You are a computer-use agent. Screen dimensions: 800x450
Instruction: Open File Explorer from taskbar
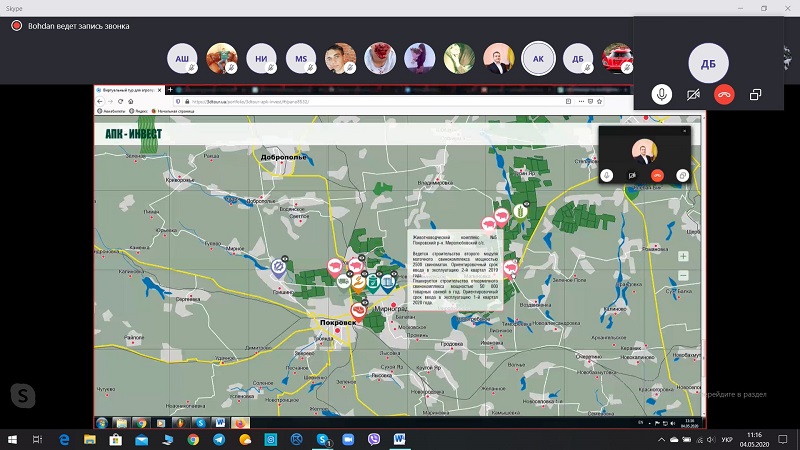coord(90,439)
